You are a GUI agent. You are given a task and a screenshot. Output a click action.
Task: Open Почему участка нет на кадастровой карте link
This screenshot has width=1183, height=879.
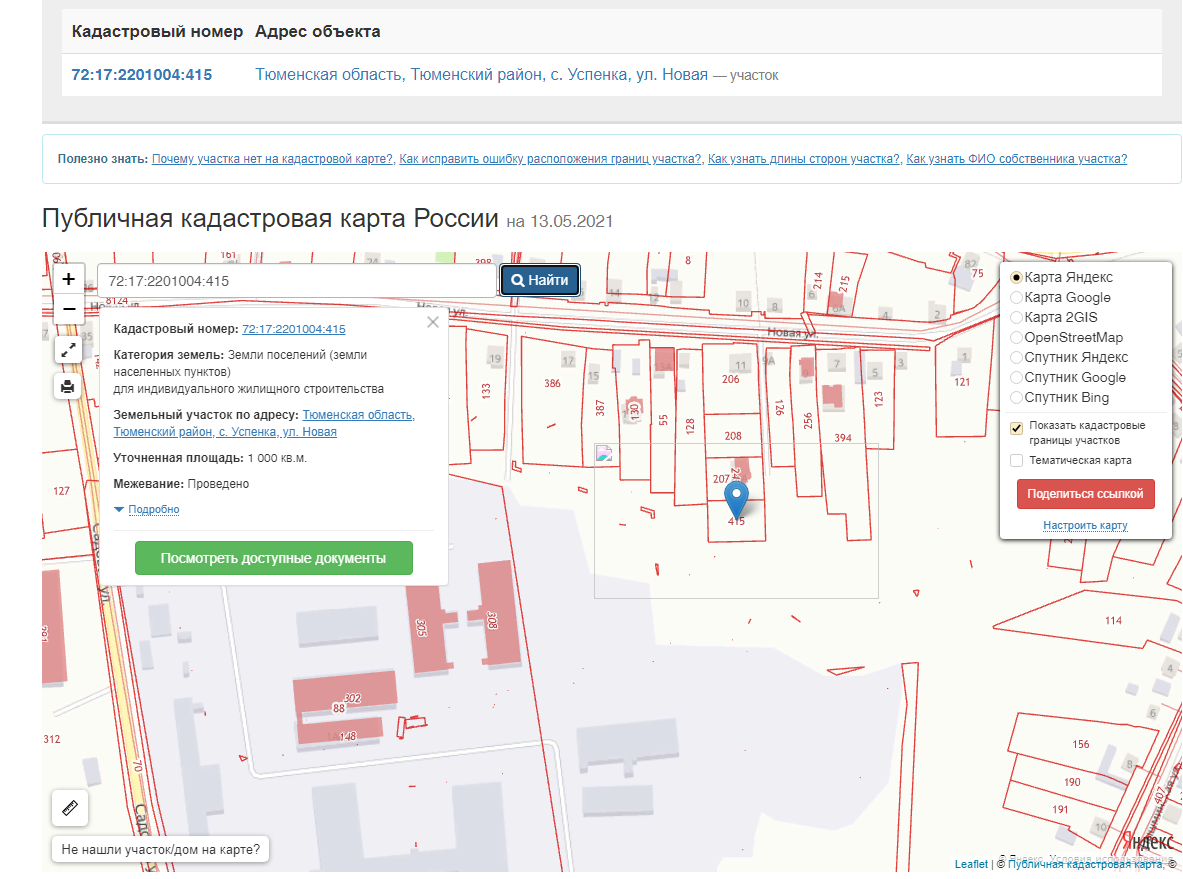pyautogui.click(x=272, y=158)
